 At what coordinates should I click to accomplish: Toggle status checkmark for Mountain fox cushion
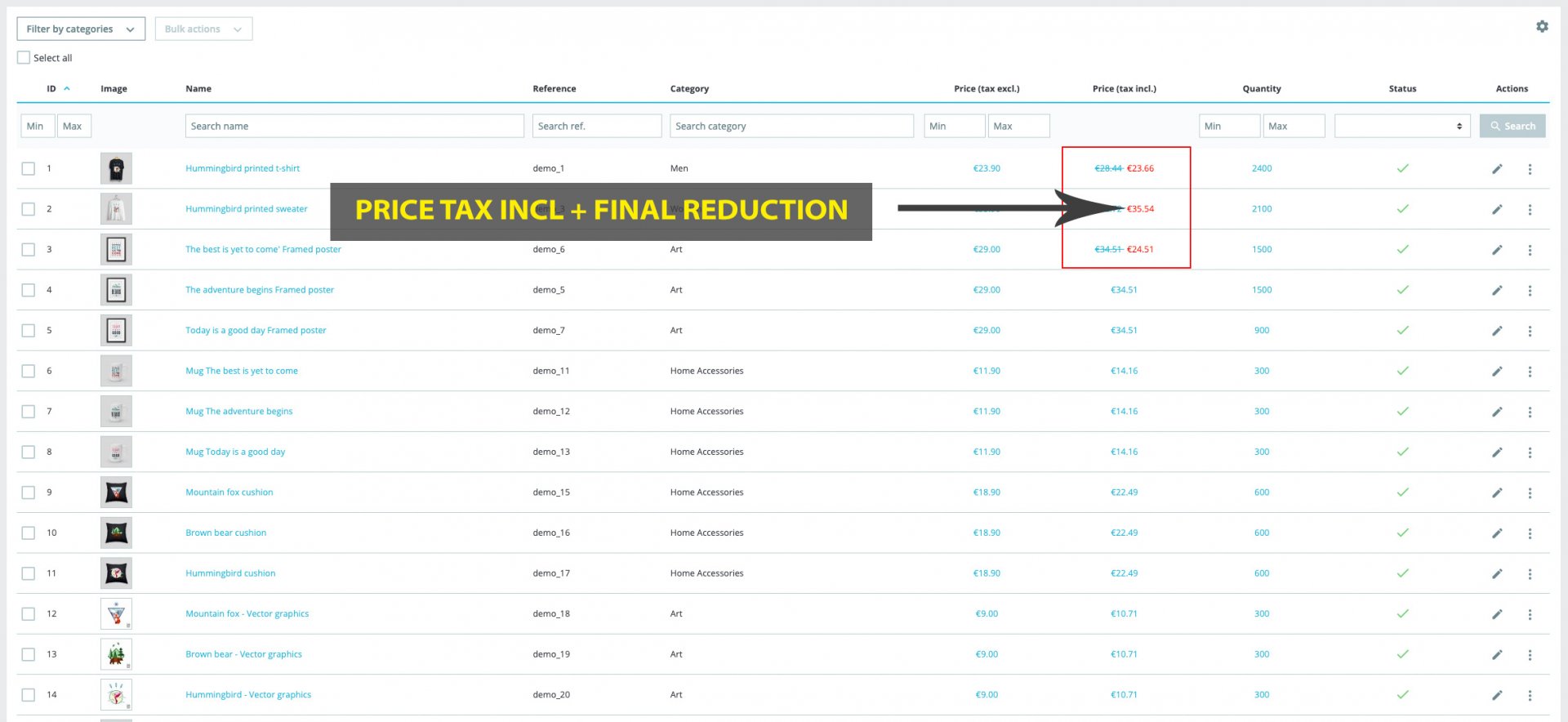click(1402, 492)
